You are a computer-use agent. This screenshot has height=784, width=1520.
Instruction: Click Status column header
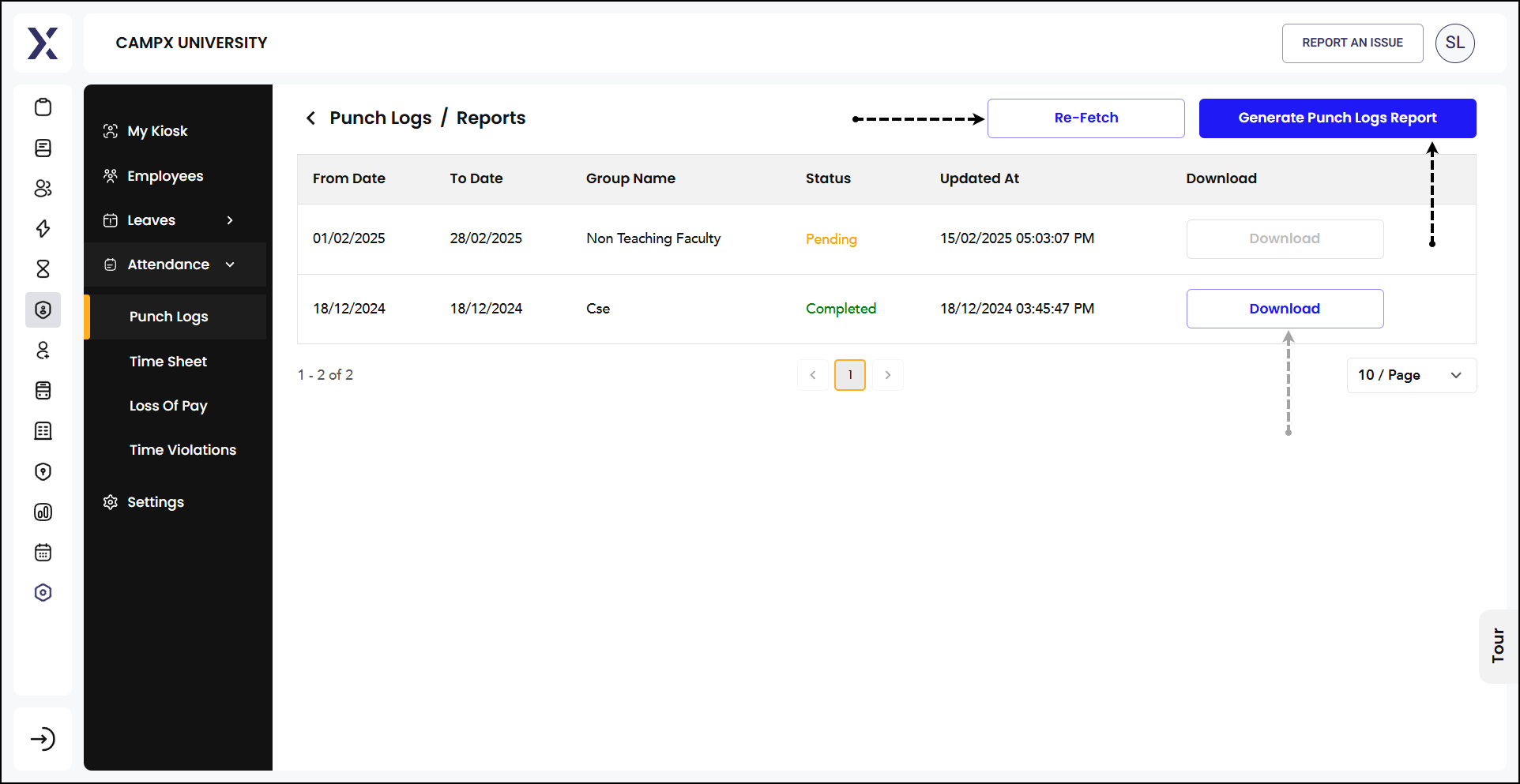click(x=828, y=178)
